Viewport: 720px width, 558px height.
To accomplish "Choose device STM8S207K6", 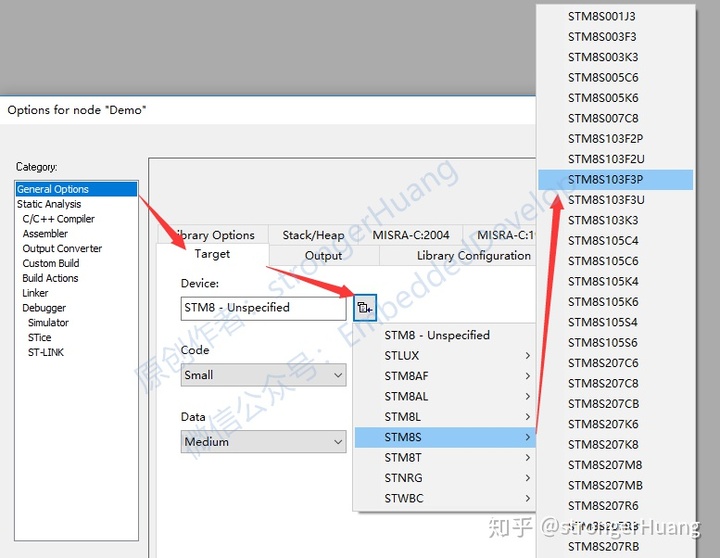I will tap(615, 424).
